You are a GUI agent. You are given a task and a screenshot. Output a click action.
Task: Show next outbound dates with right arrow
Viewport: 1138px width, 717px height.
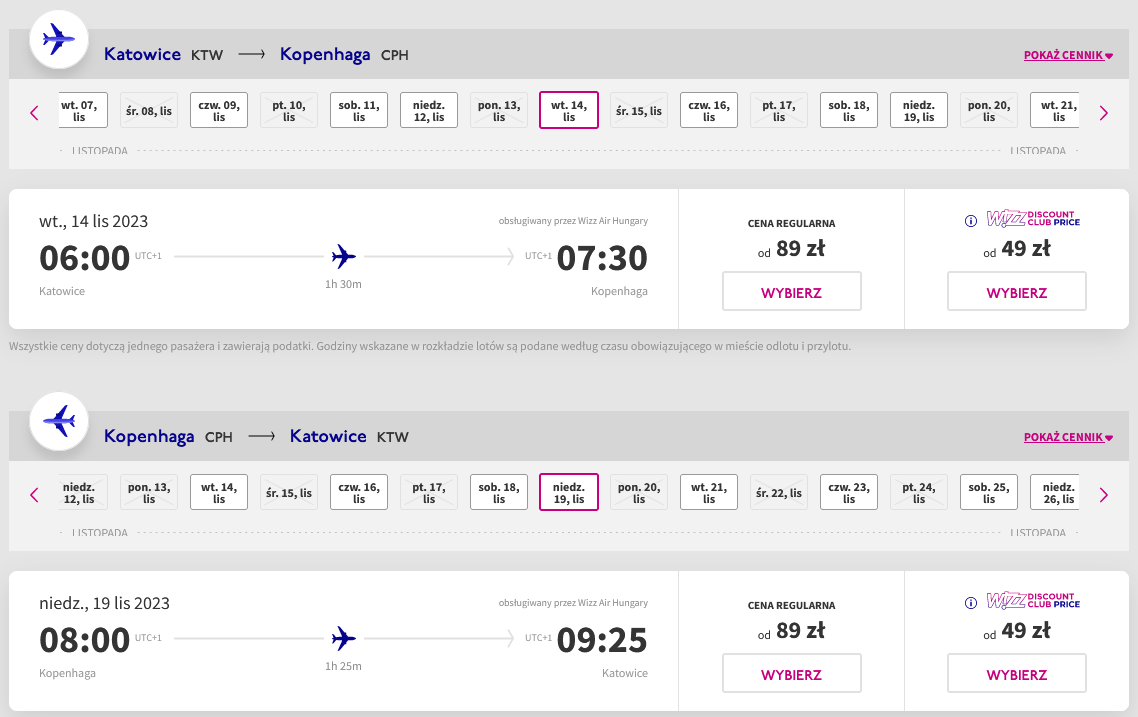(x=1104, y=112)
